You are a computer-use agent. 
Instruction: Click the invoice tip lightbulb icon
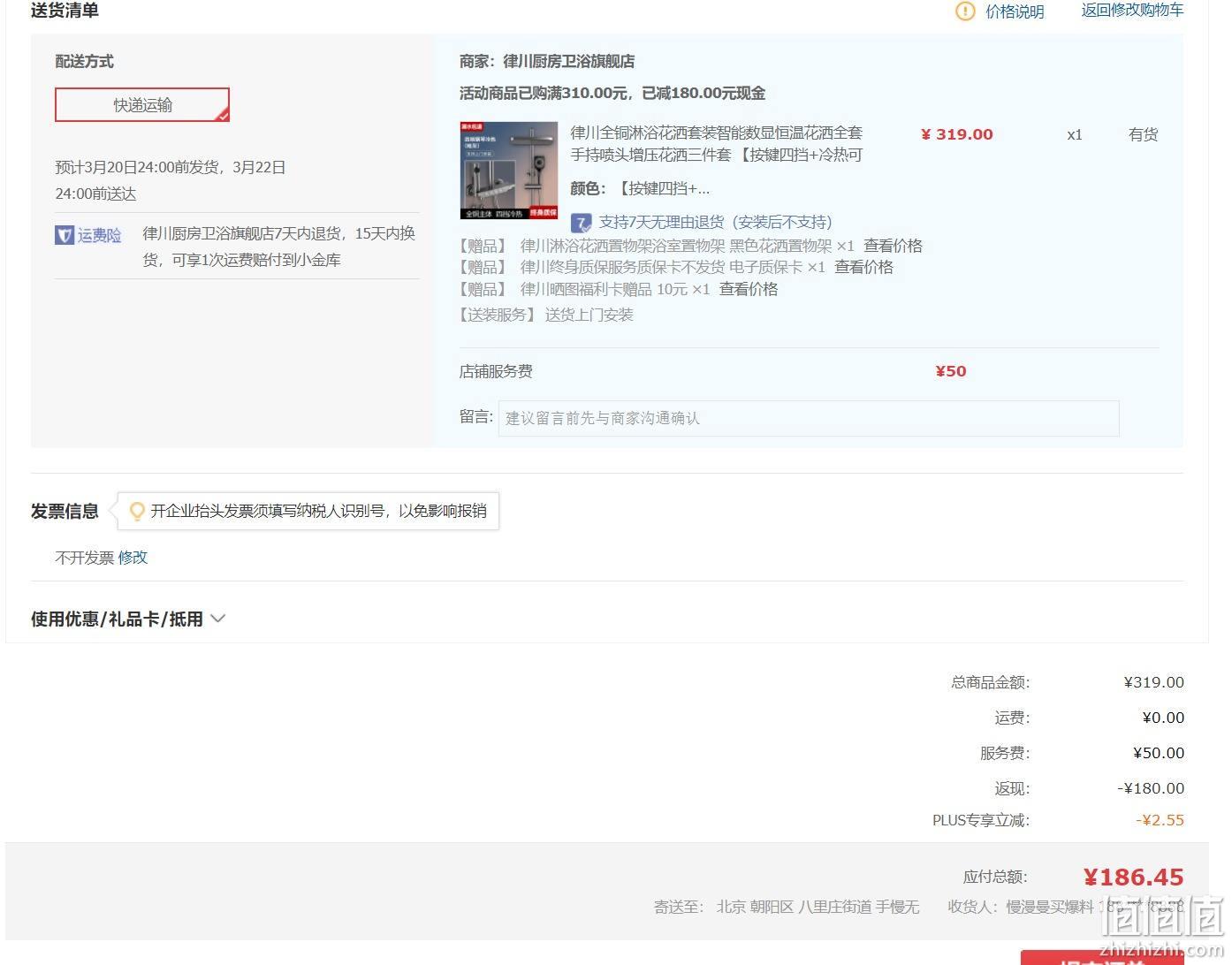(x=137, y=511)
